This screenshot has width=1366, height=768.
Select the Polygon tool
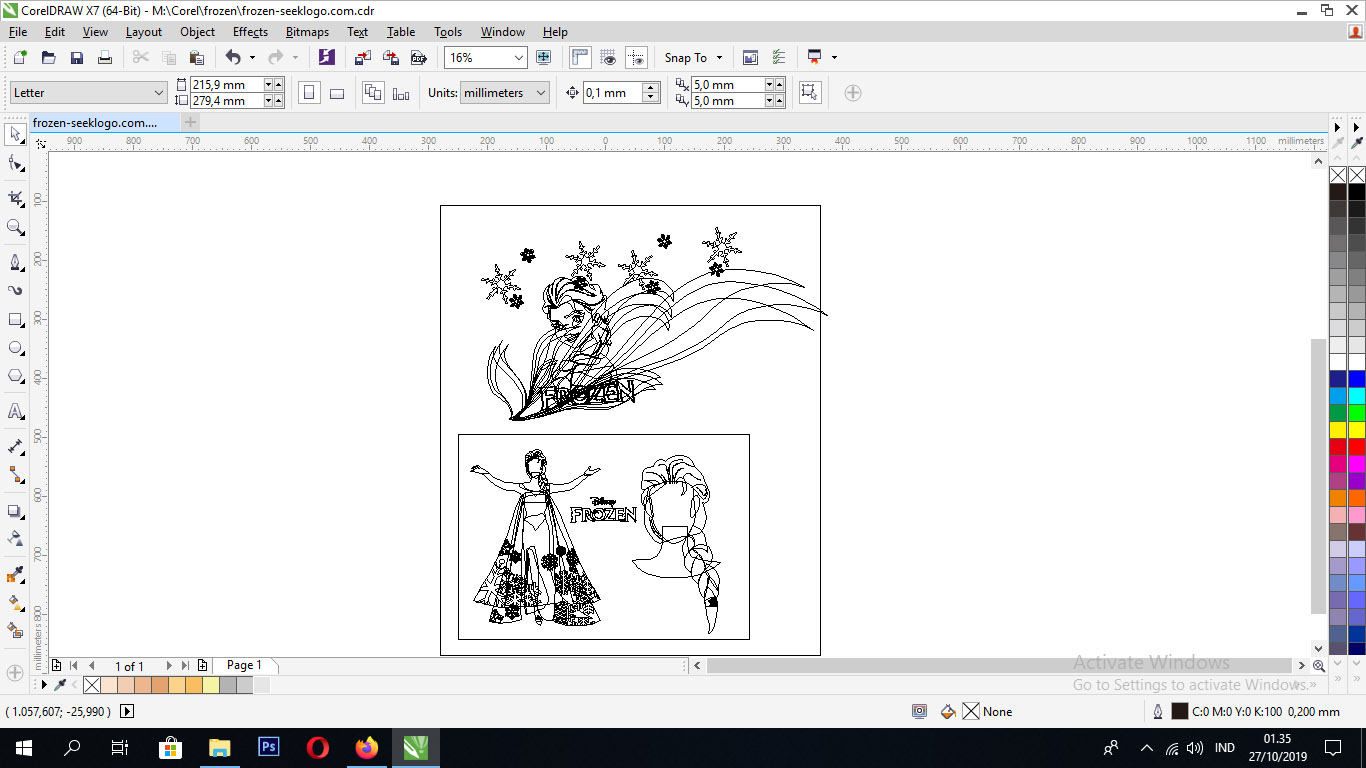tap(16, 376)
